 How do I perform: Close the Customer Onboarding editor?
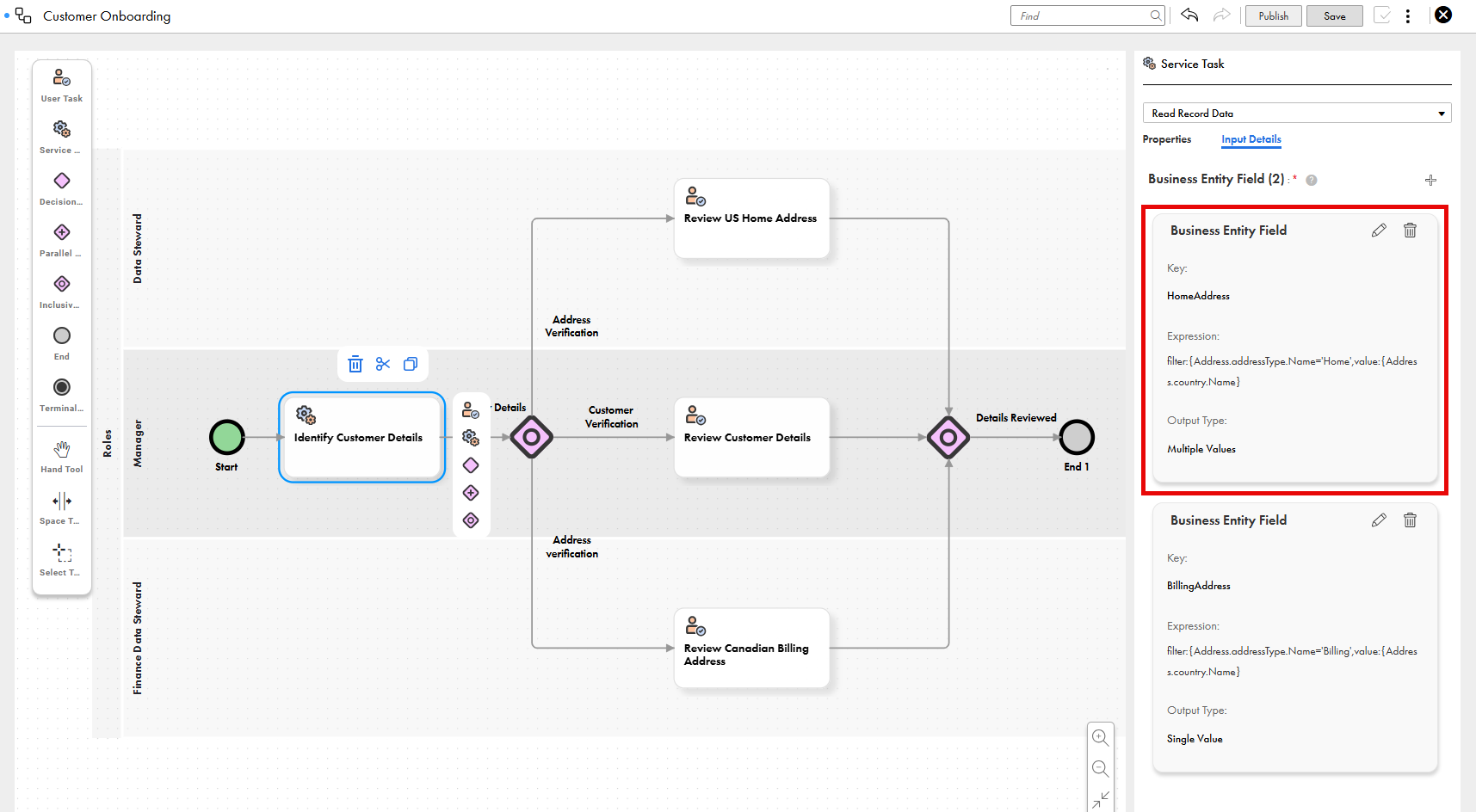(1443, 15)
